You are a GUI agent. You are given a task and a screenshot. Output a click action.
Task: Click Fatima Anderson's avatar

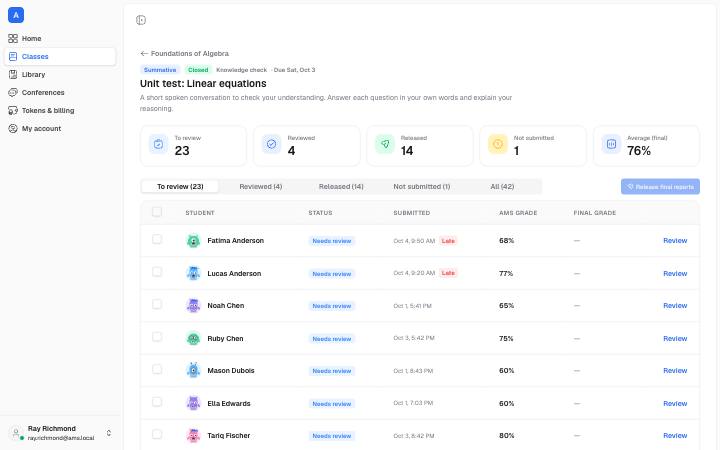[x=193, y=241]
